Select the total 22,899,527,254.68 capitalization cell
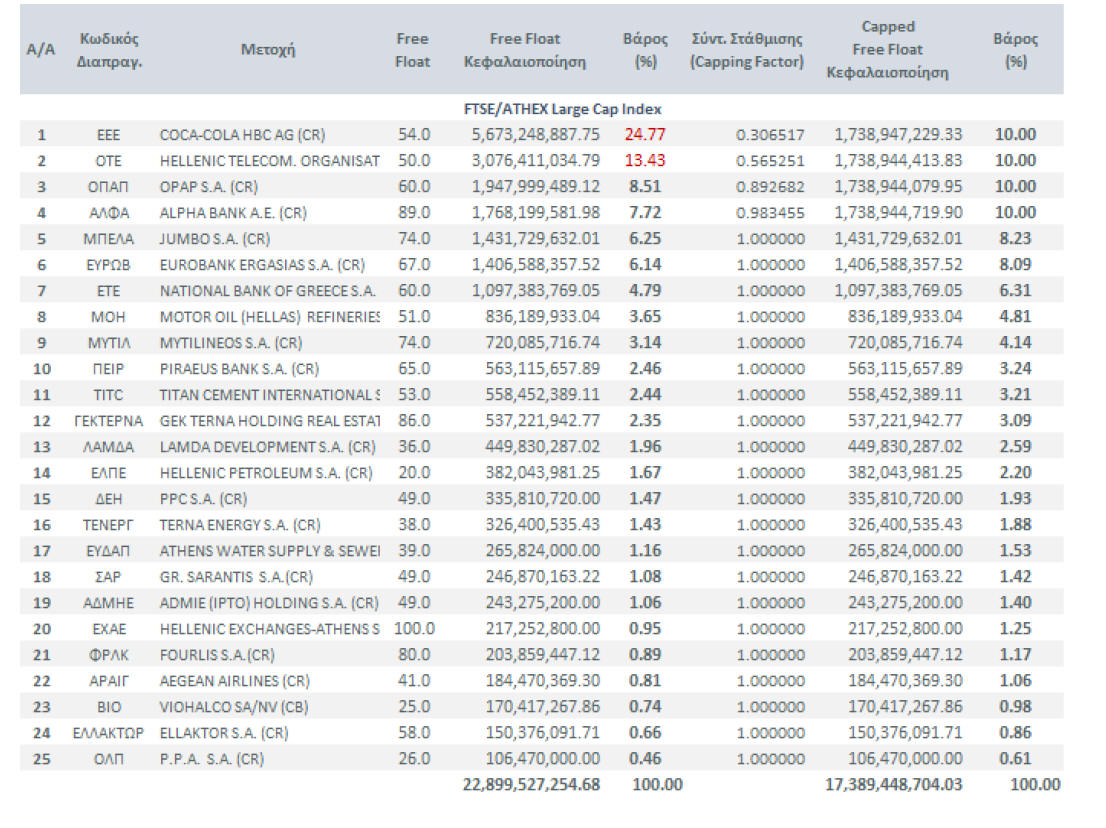Image resolution: width=1106 pixels, height=828 pixels. (x=531, y=784)
